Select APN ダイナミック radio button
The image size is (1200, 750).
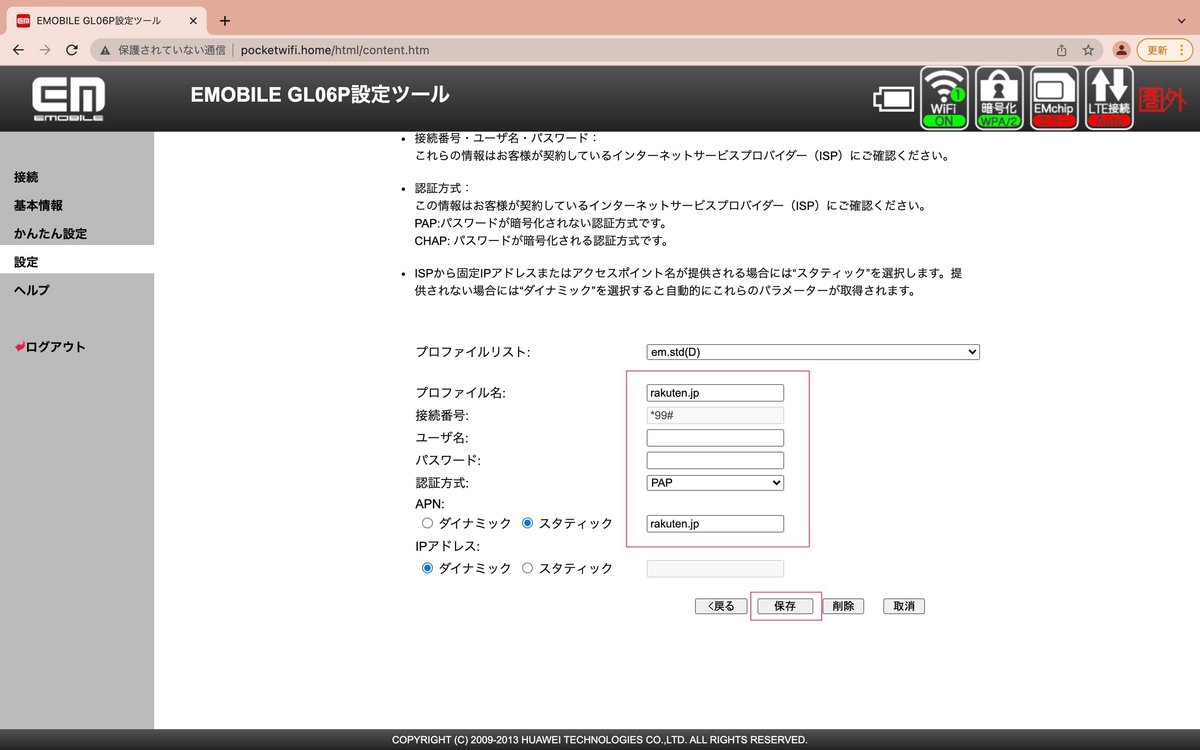click(427, 523)
